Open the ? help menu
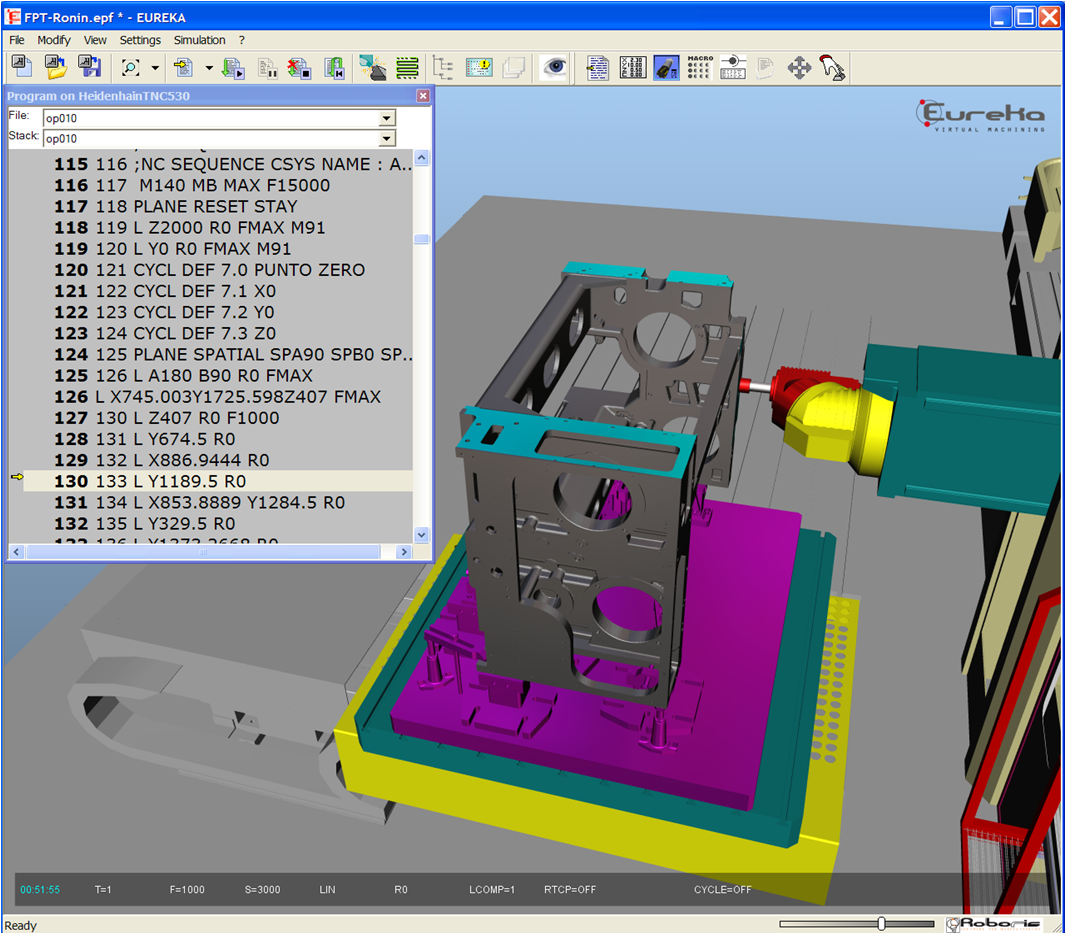 tap(241, 40)
